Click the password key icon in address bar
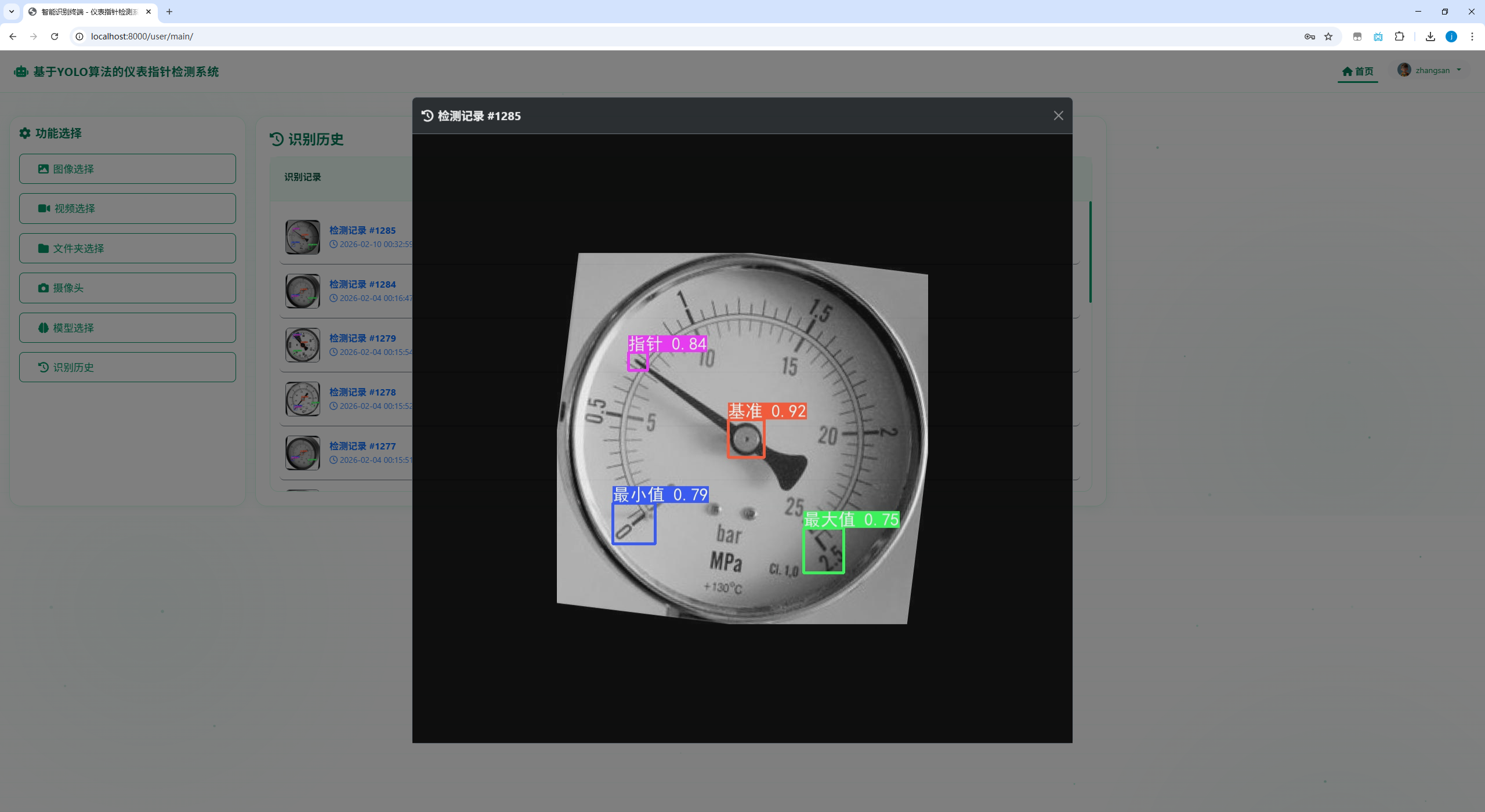This screenshot has height=812, width=1485. point(1309,36)
